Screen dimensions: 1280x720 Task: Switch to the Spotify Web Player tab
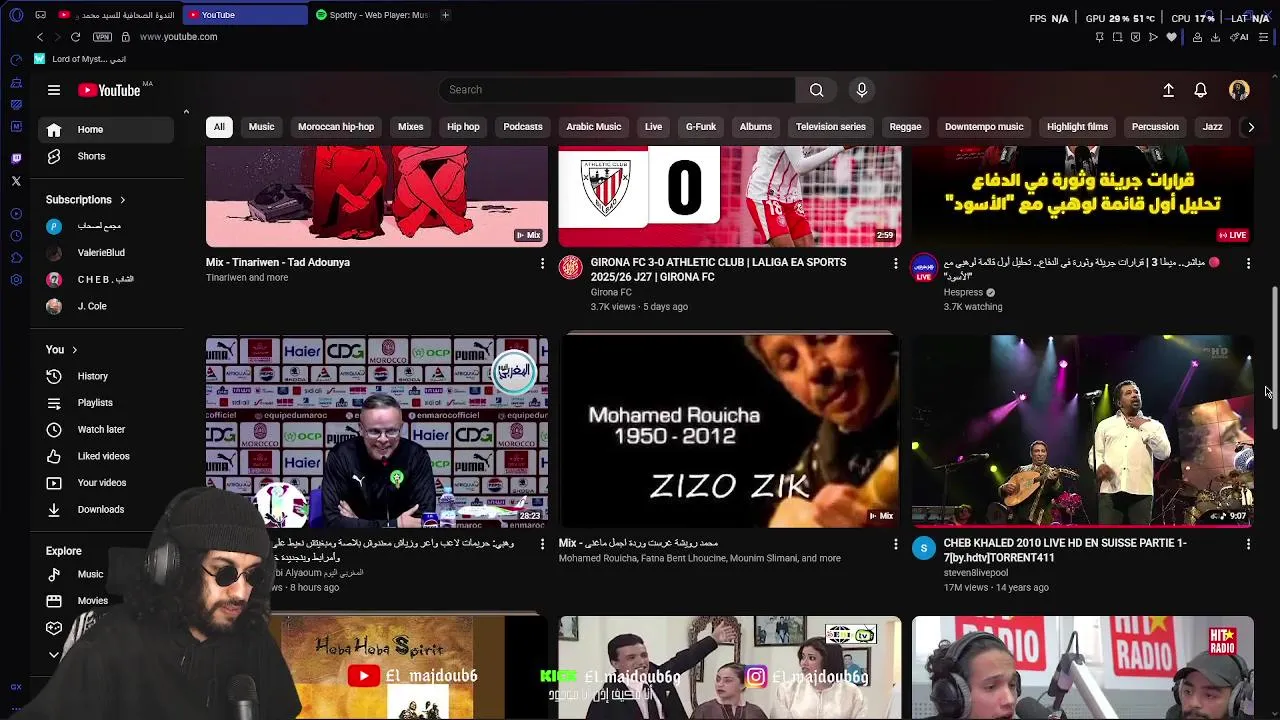tap(372, 15)
